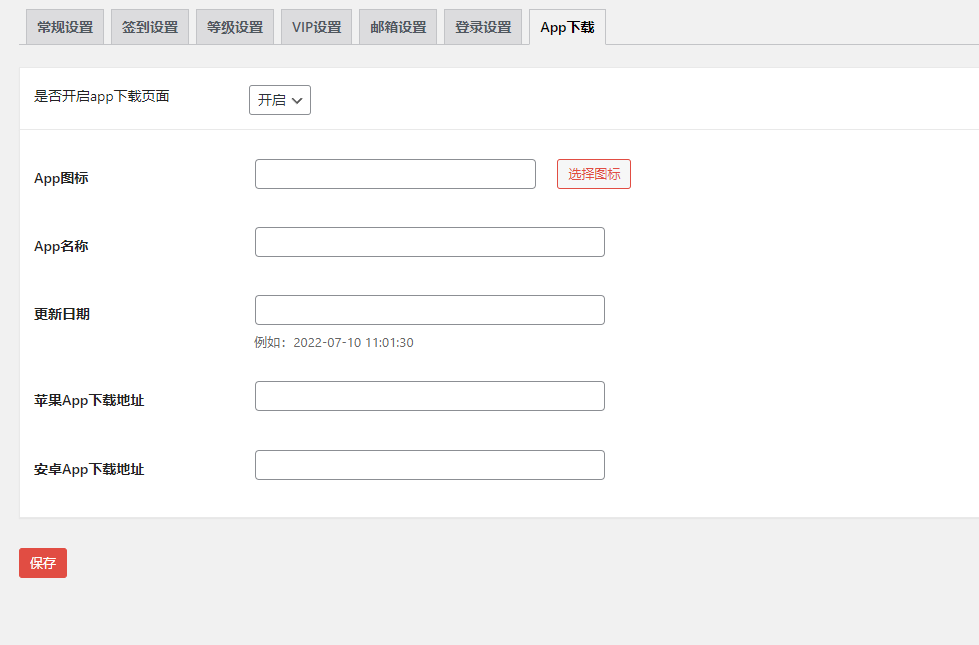This screenshot has width=979, height=645.
Task: Expand the 开启 dropdown for app download page
Action: (x=280, y=100)
